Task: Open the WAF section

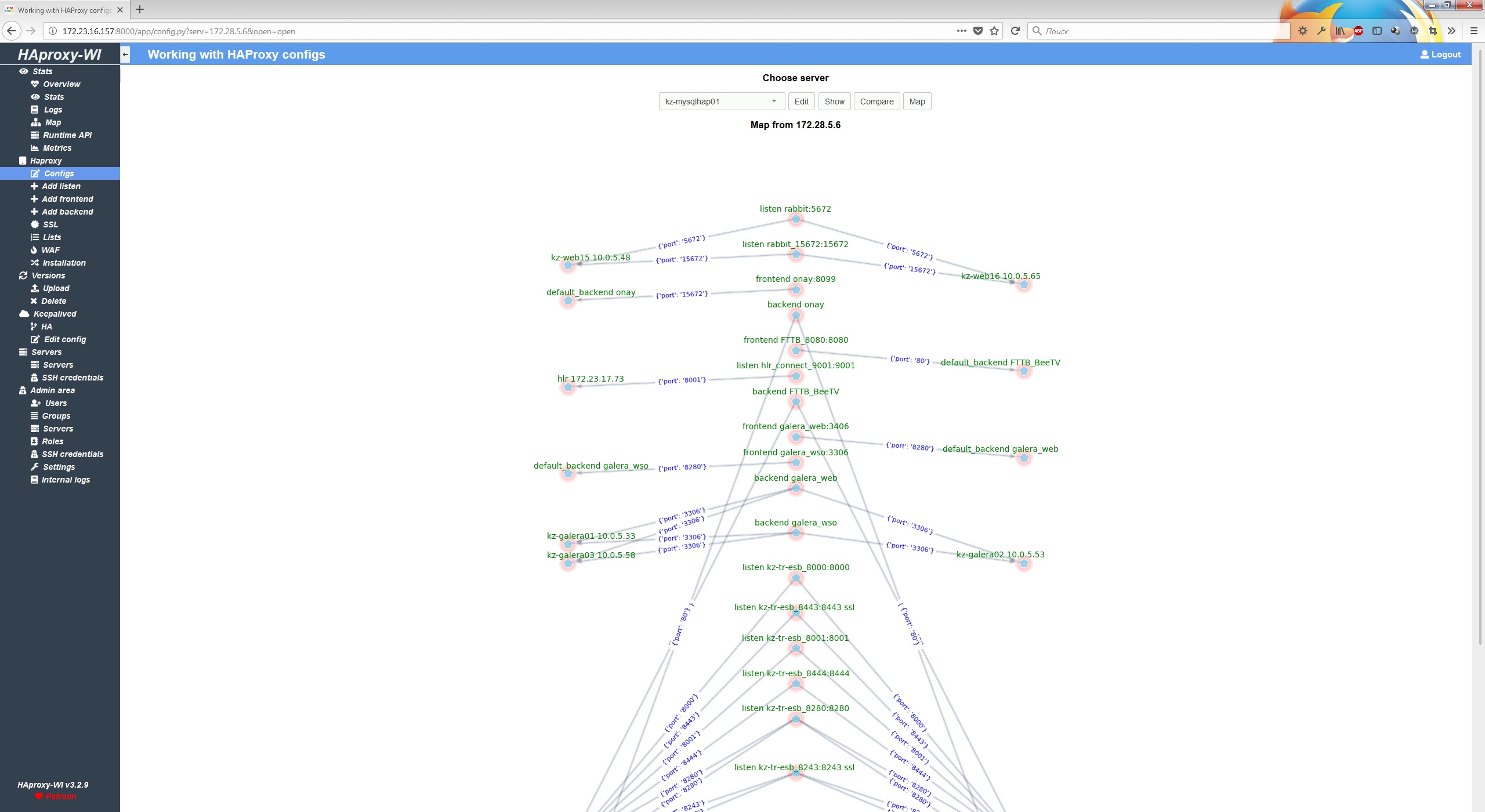Action: click(x=50, y=250)
